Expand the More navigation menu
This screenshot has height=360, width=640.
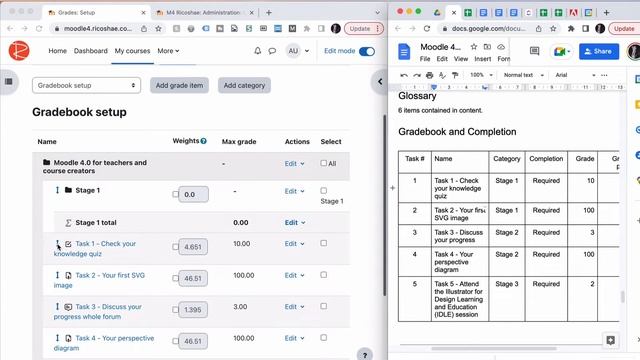point(168,51)
